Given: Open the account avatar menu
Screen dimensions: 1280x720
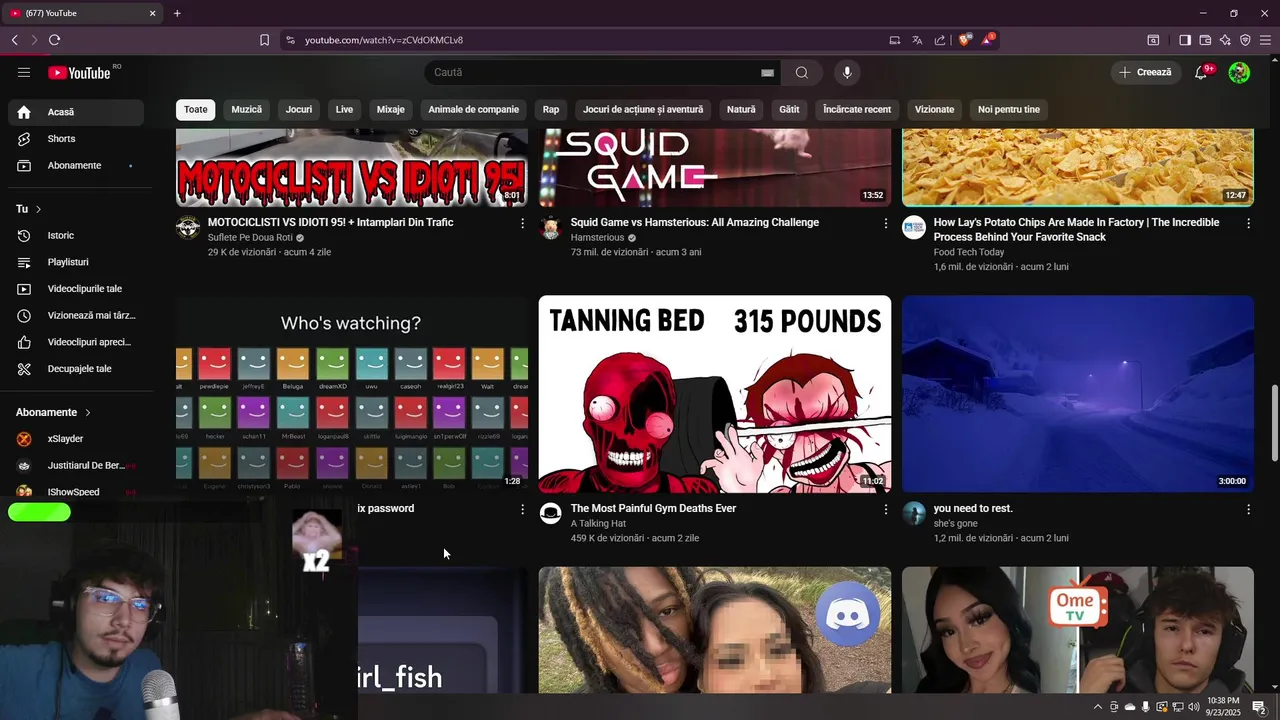Looking at the screenshot, I should click(1239, 72).
